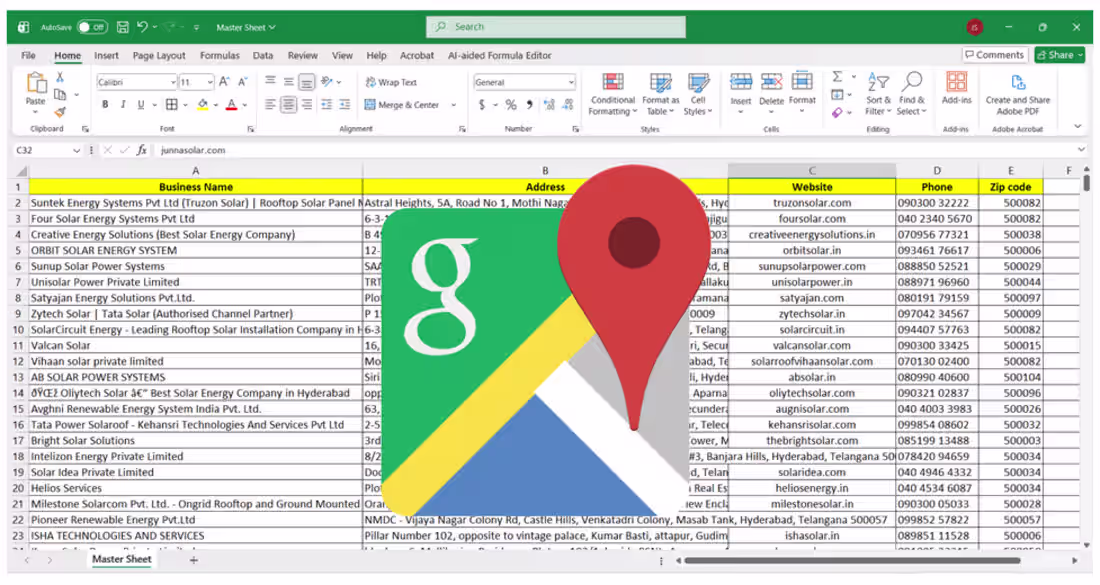This screenshot has width=1100, height=585.
Task: Switch to the Page Layout tab
Action: tap(159, 55)
